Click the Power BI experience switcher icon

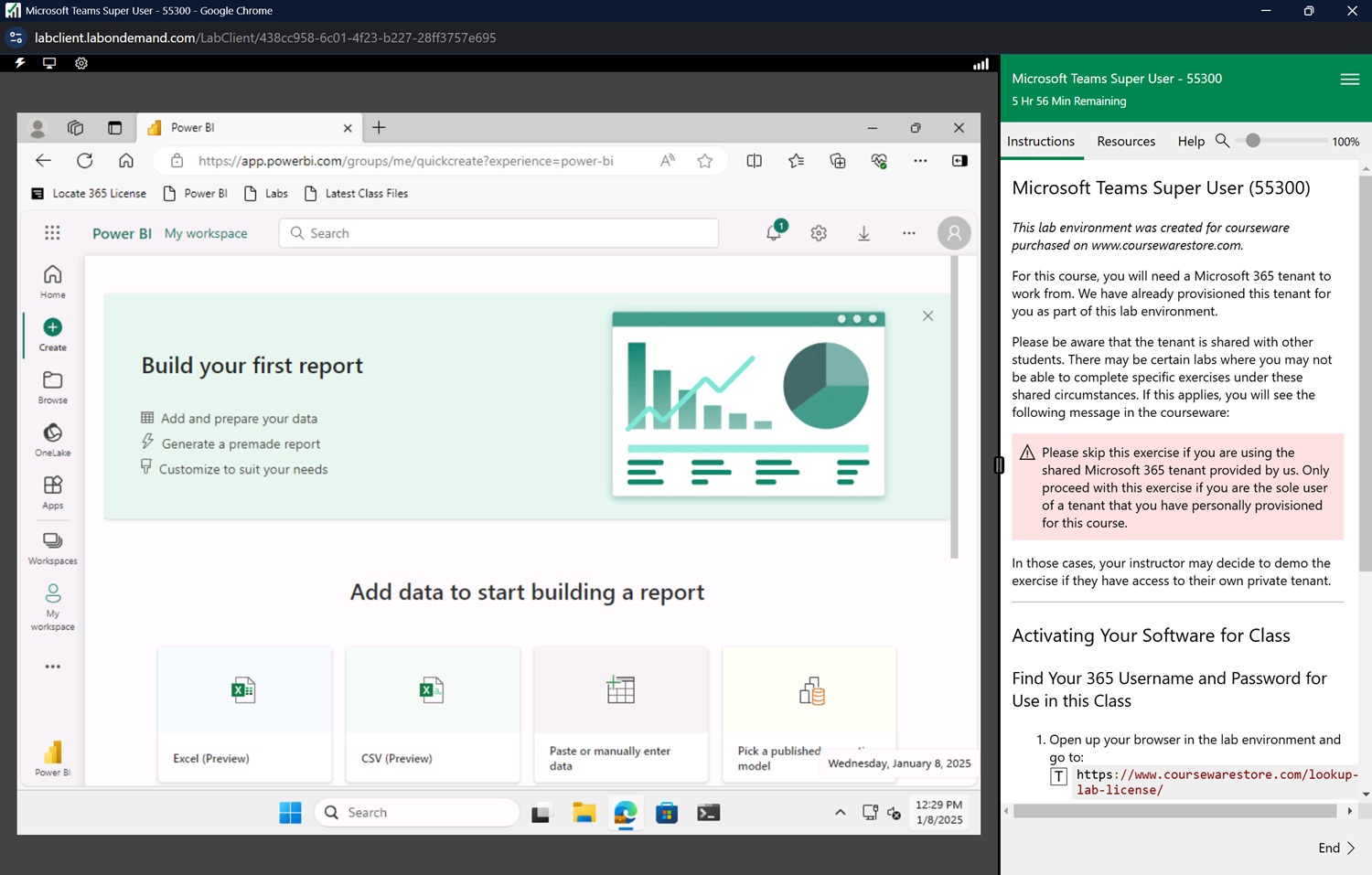click(52, 758)
